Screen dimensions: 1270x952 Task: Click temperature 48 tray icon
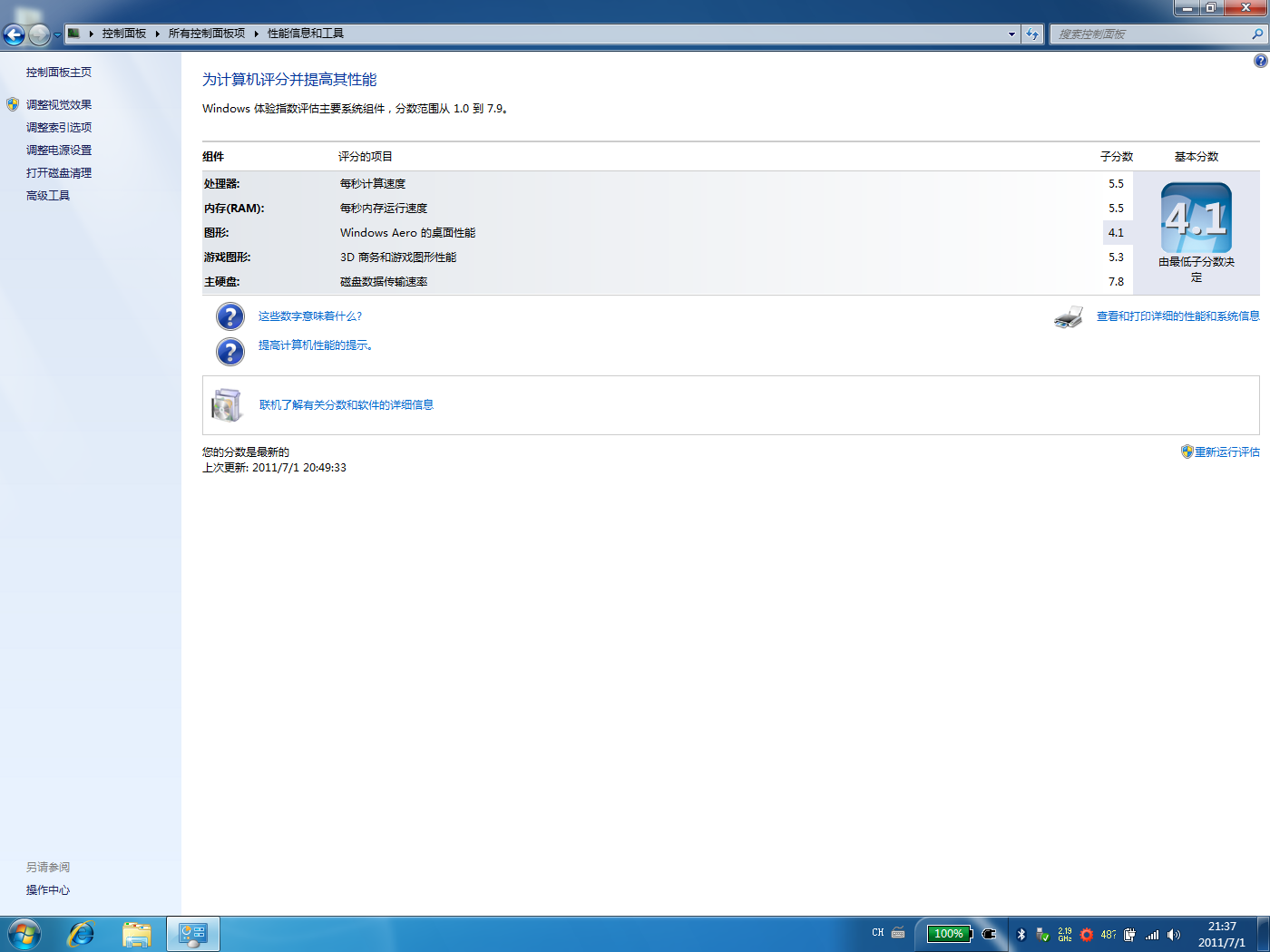[1109, 935]
